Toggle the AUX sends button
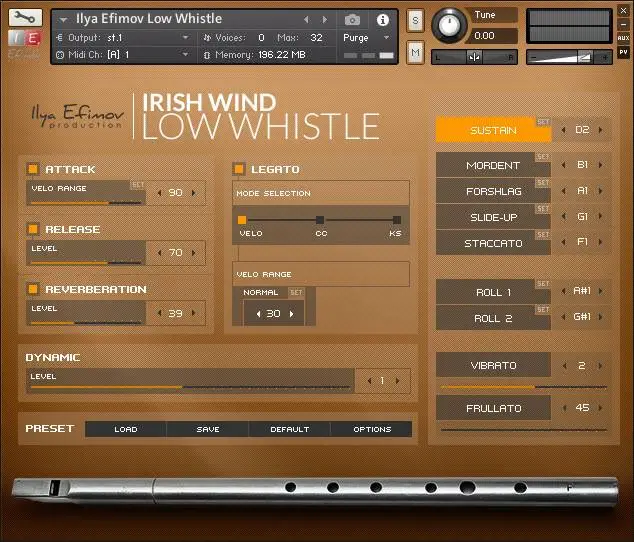Viewport: 634px width, 542px height. tap(623, 38)
